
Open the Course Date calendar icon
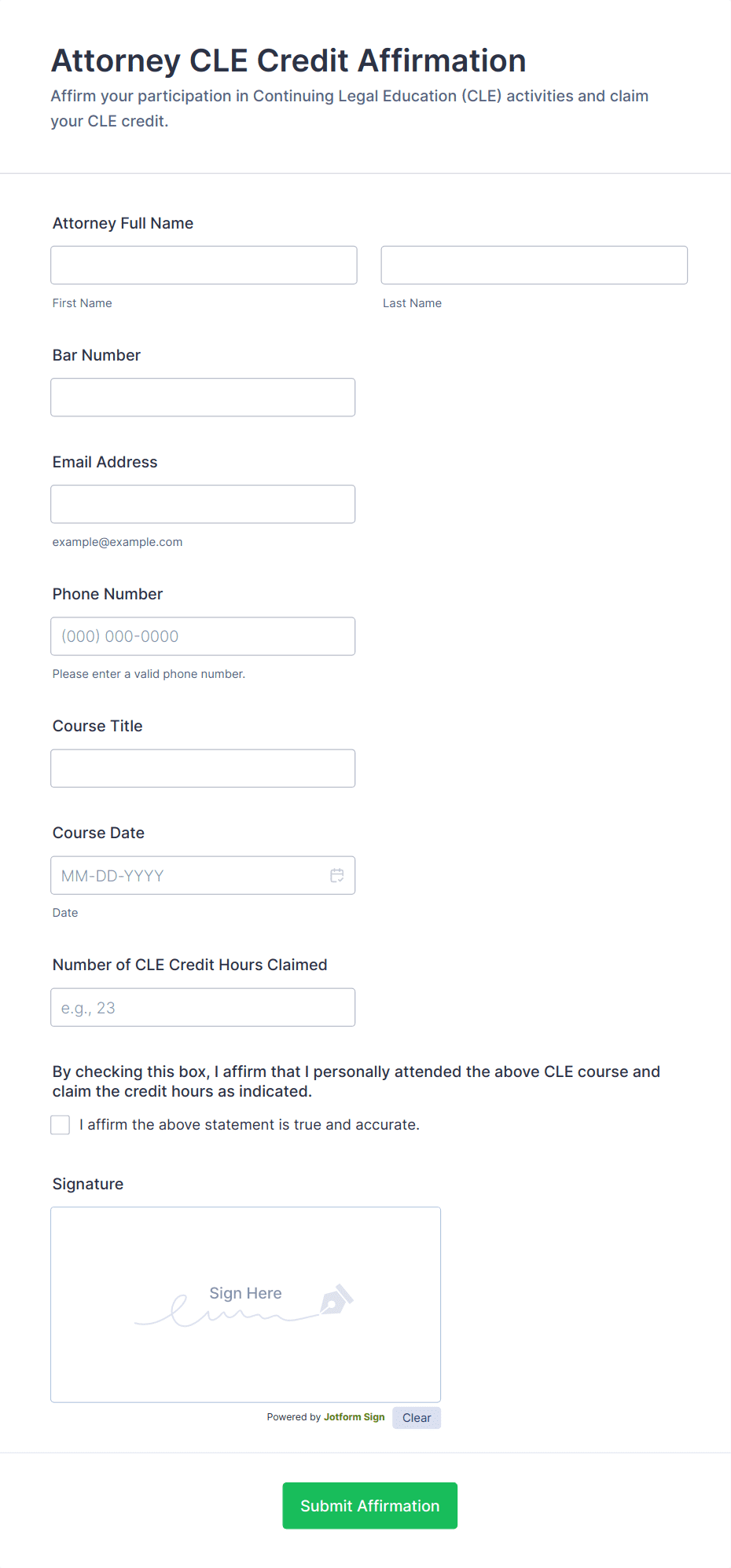(x=337, y=875)
